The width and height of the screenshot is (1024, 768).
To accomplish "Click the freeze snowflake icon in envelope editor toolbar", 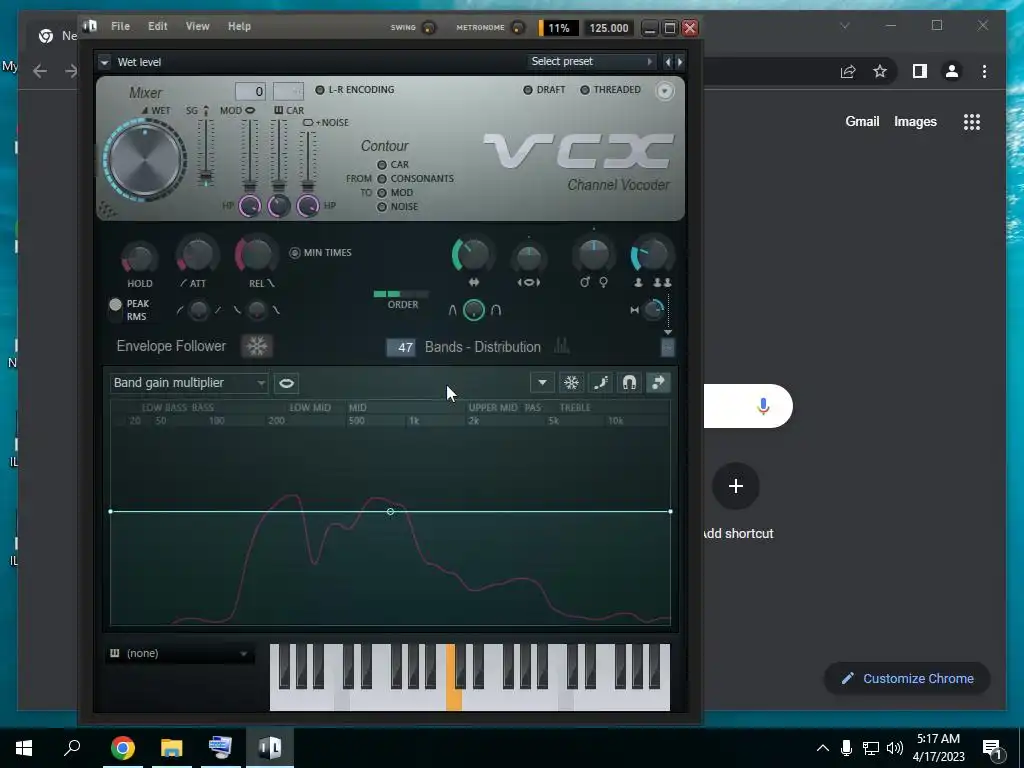I will point(571,383).
